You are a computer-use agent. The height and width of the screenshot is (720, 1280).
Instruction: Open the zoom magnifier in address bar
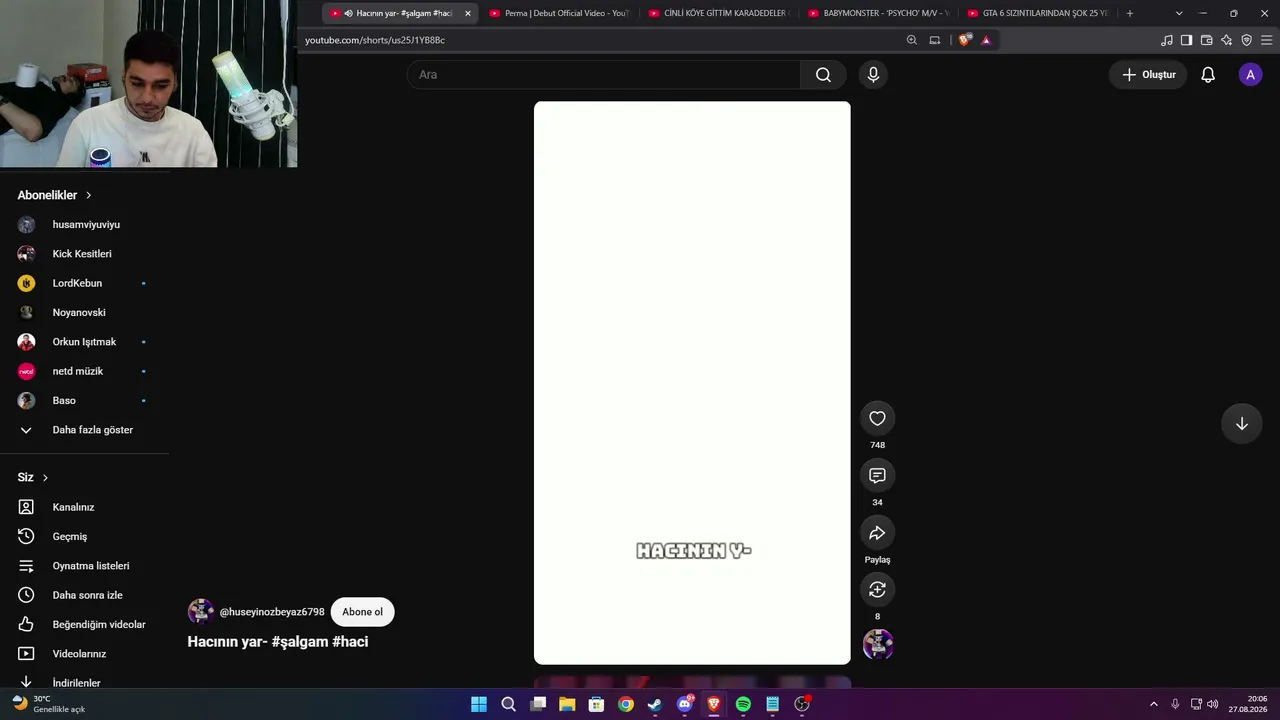point(911,40)
